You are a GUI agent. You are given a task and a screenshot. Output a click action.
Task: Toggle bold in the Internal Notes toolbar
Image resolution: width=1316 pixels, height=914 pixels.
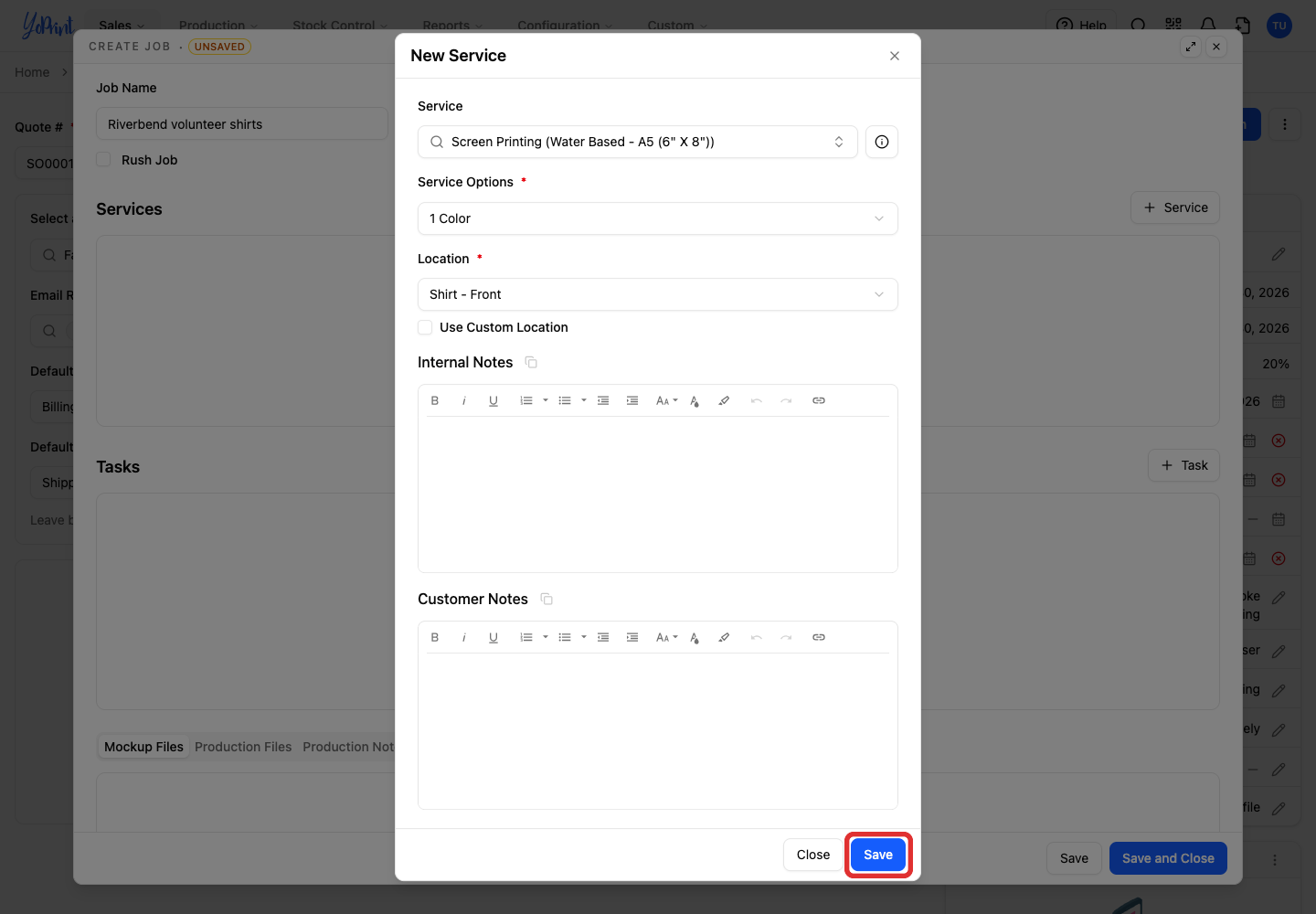coord(435,400)
